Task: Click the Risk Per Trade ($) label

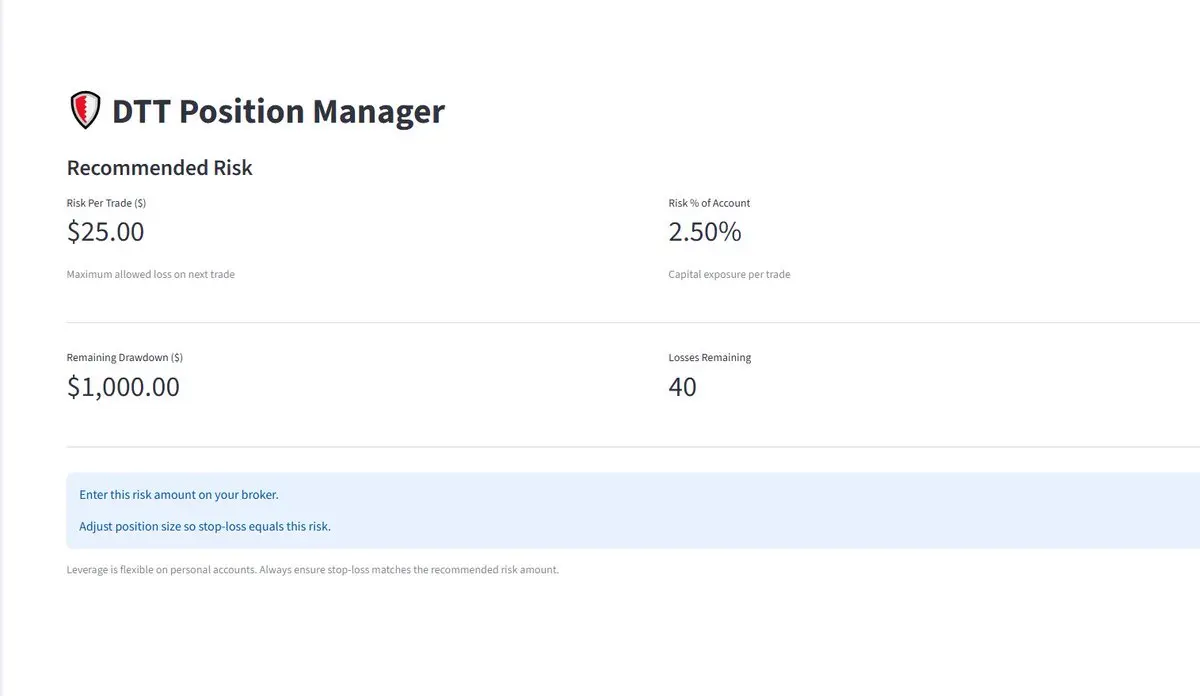Action: click(x=106, y=203)
